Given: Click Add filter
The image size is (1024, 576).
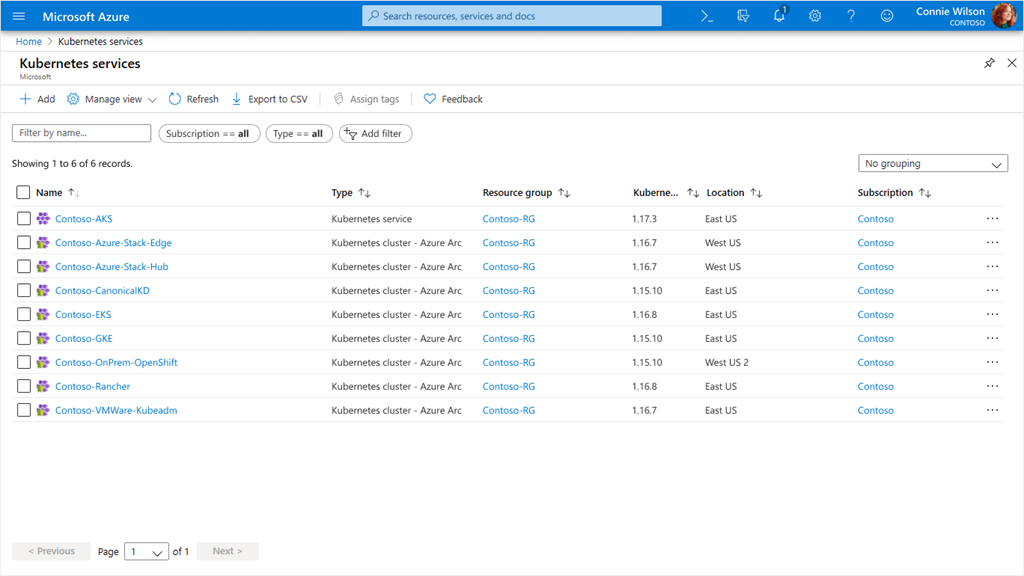Looking at the screenshot, I should [375, 133].
